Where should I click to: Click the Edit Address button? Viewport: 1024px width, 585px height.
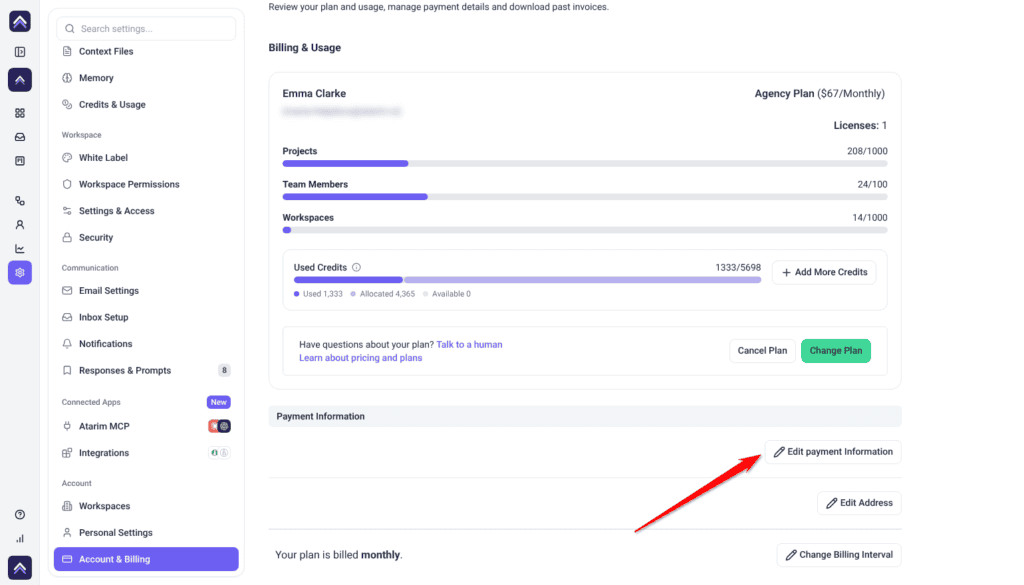click(x=859, y=503)
